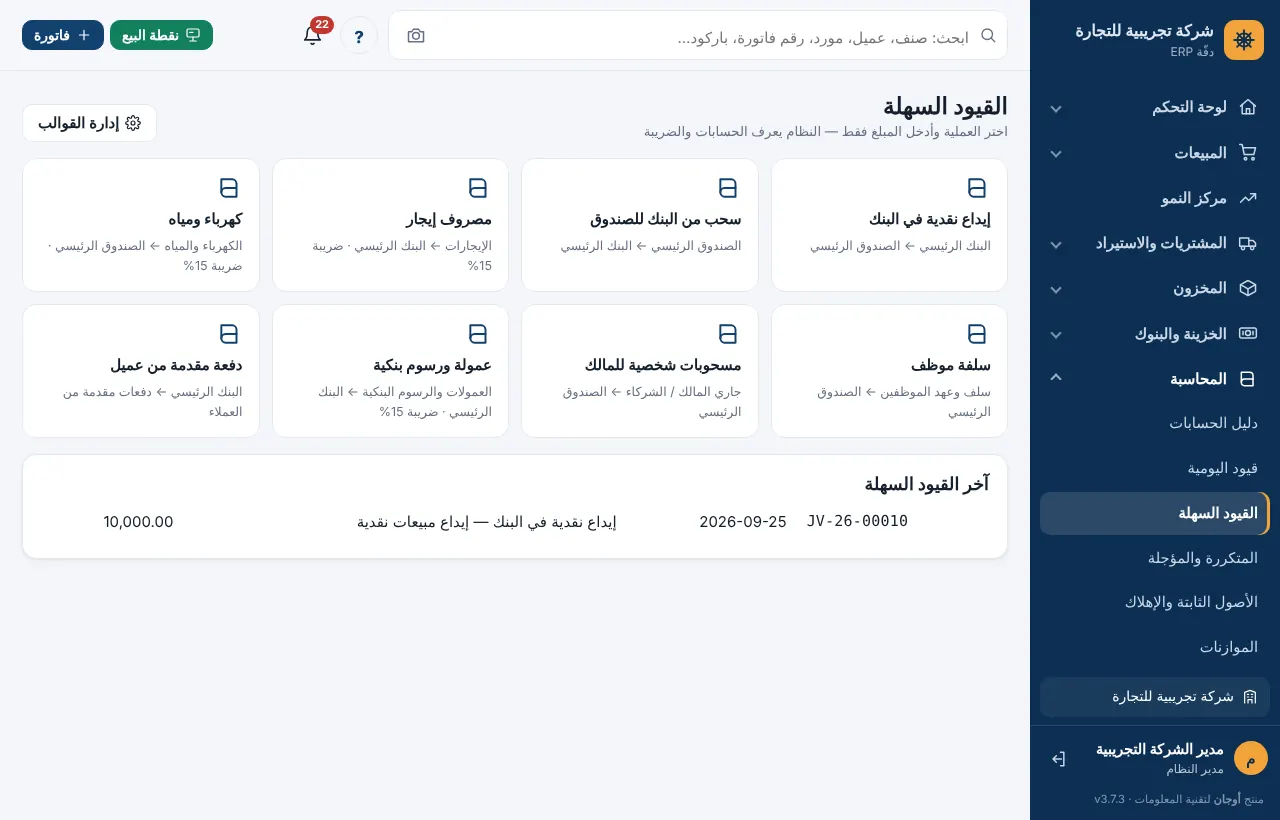
Task: Open المتكررة والمؤجلة menu item
Action: click(x=1155, y=558)
